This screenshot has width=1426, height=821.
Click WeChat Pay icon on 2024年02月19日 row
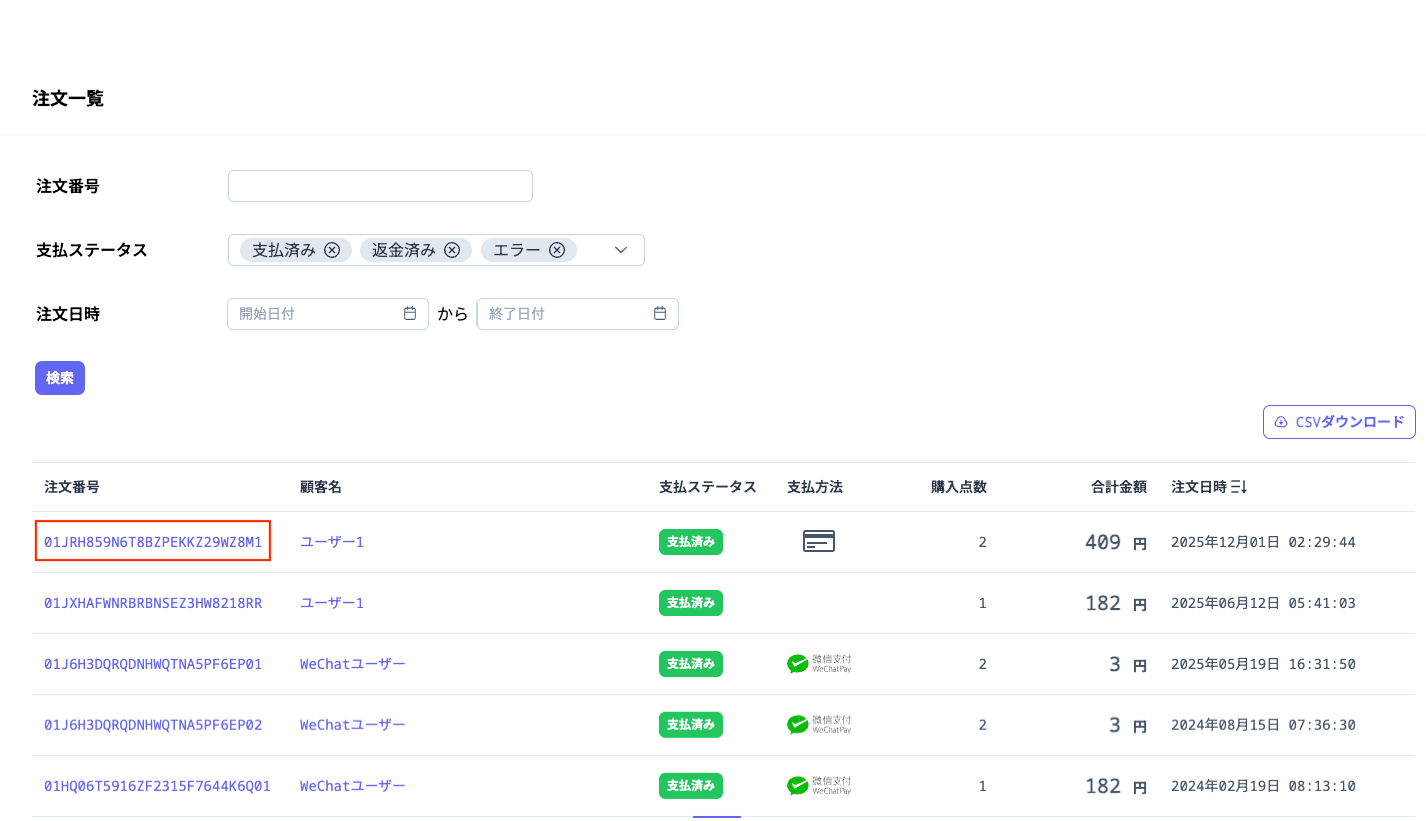point(819,786)
